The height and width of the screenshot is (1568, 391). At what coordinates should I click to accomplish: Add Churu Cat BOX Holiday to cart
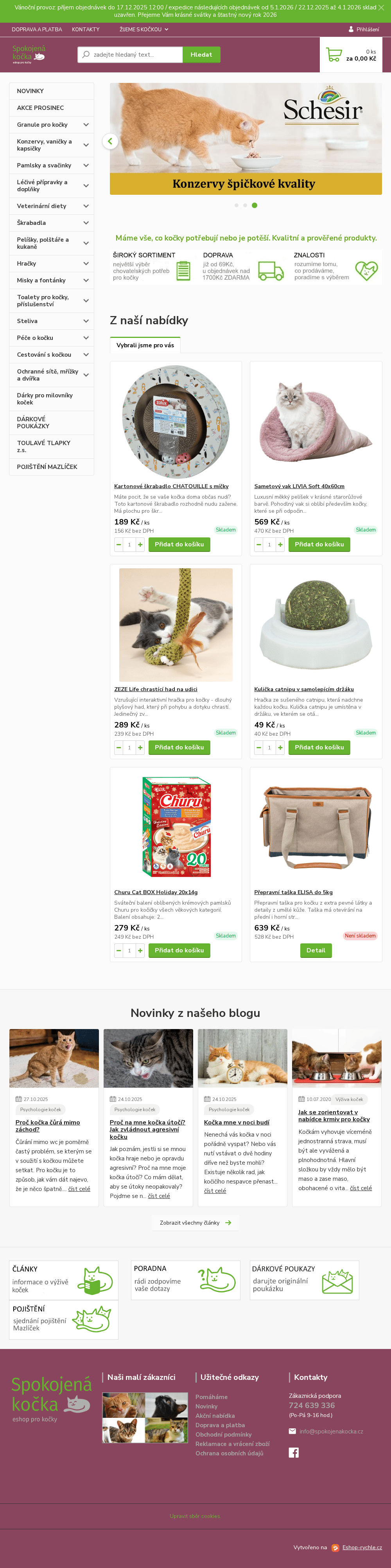[179, 950]
